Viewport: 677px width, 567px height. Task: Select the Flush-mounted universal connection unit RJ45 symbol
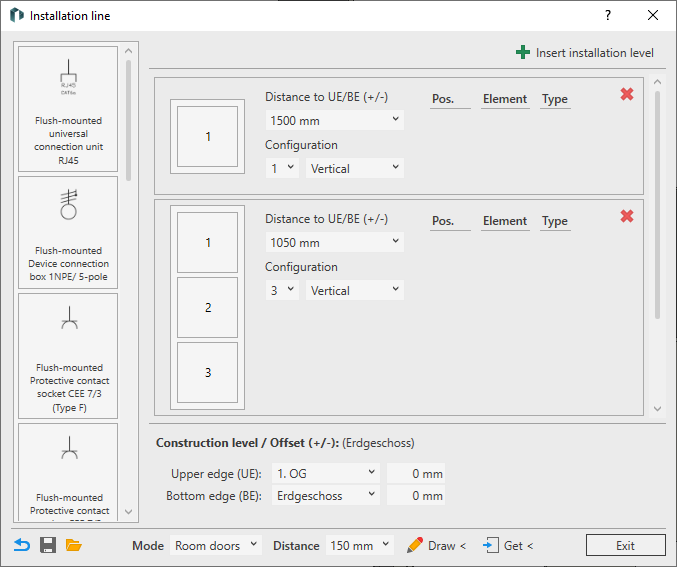pos(68,108)
